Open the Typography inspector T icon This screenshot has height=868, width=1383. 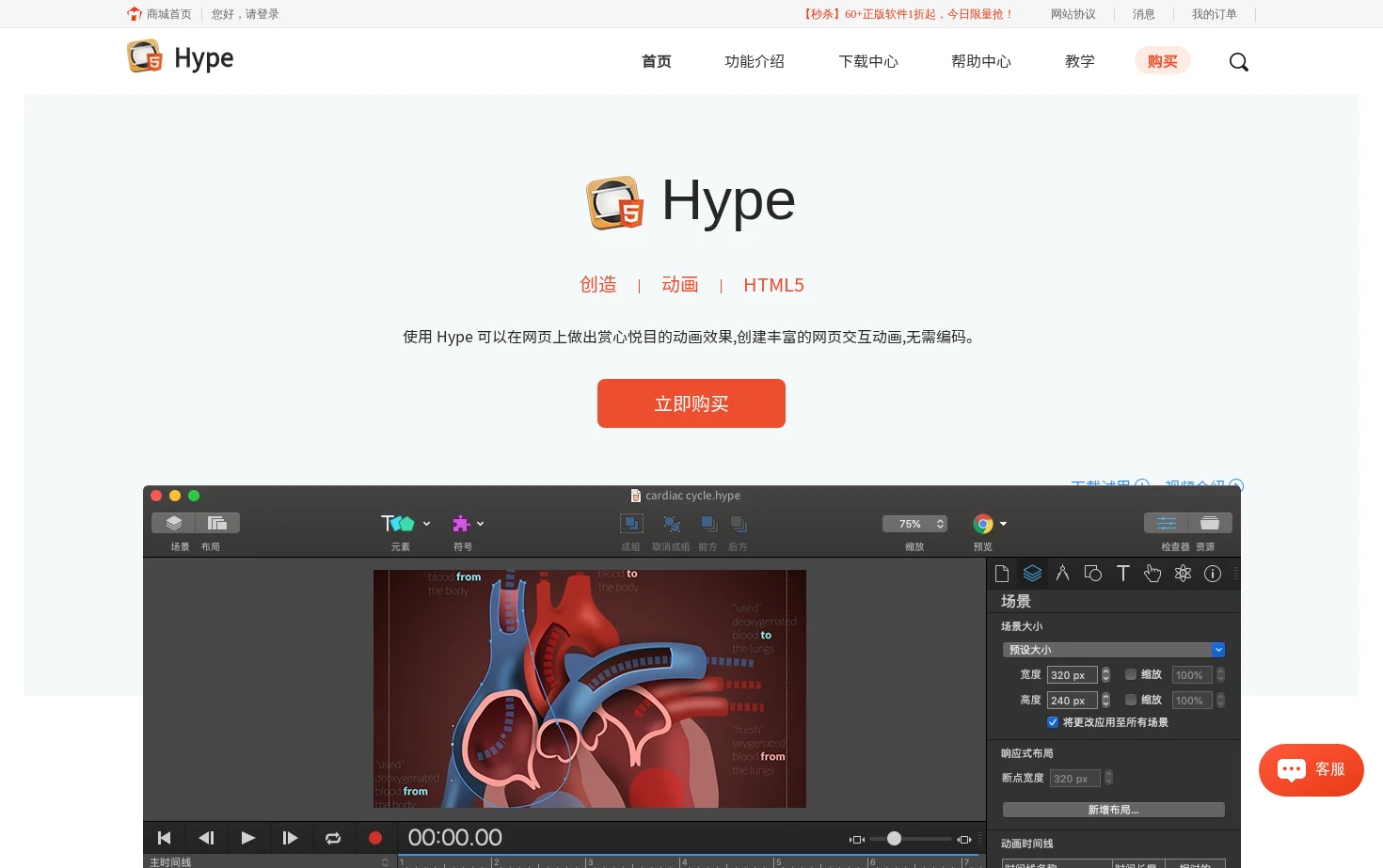pyautogui.click(x=1122, y=574)
